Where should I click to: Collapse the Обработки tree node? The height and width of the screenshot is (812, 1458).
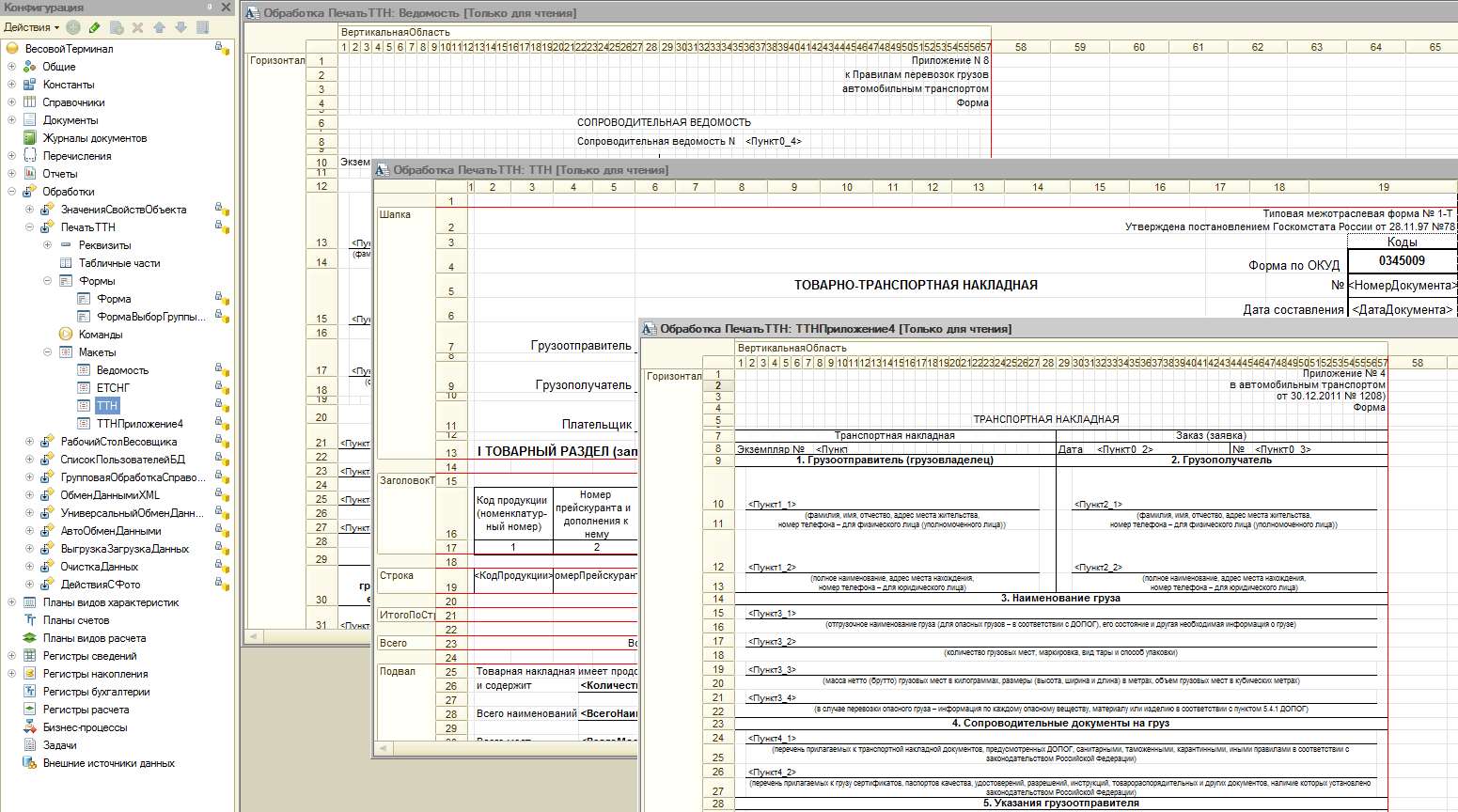click(x=11, y=192)
